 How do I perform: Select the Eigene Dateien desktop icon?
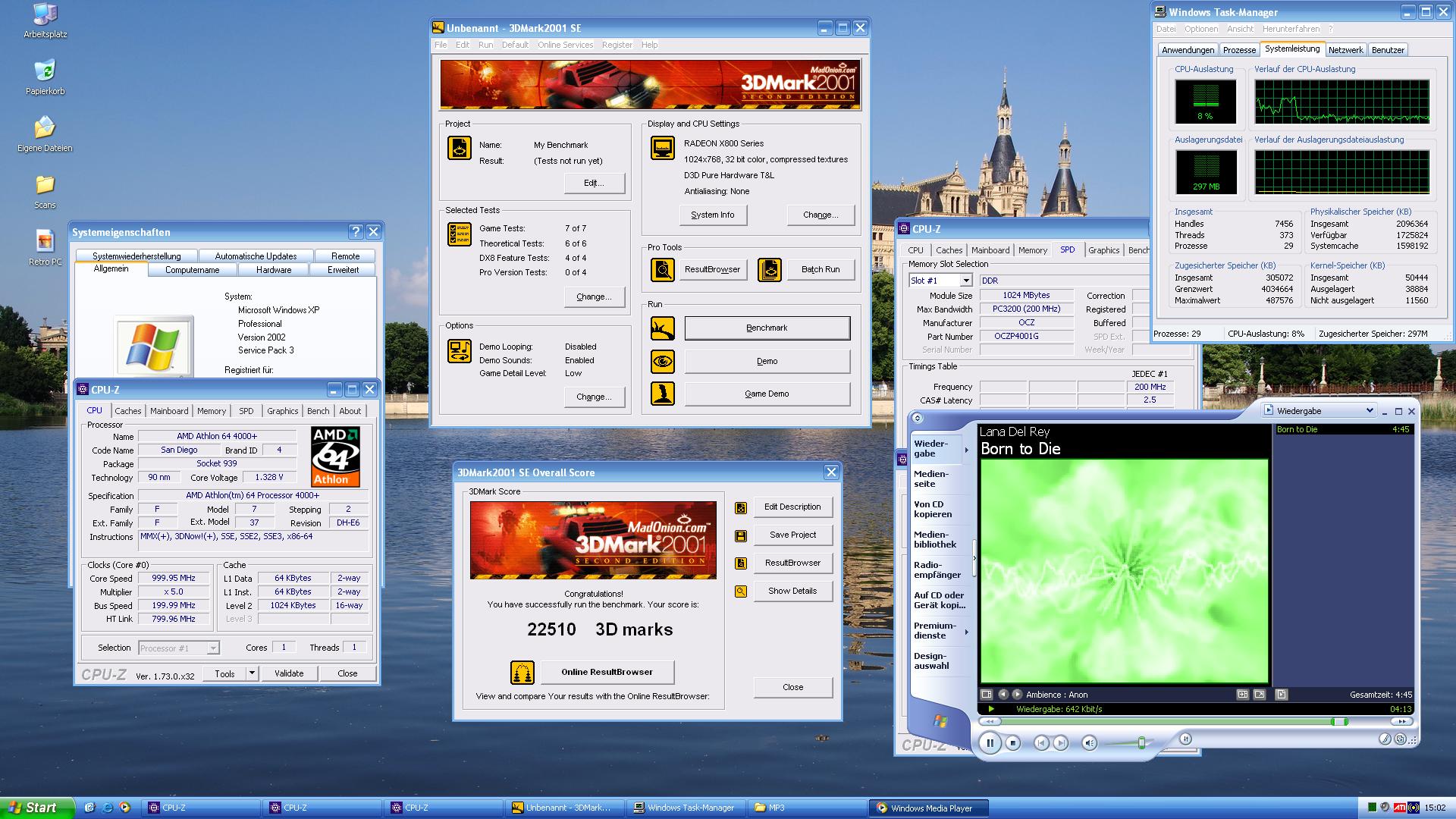tap(45, 134)
